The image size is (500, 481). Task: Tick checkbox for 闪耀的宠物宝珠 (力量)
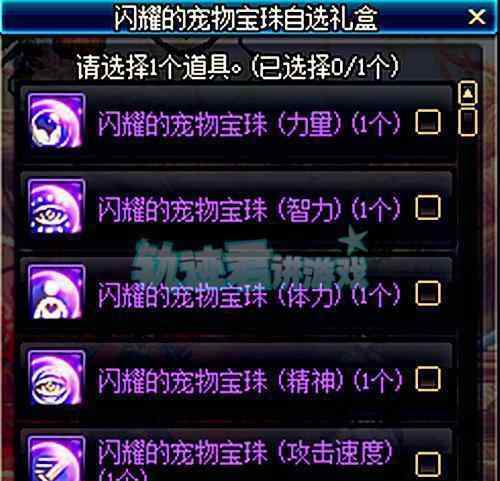coord(428,122)
